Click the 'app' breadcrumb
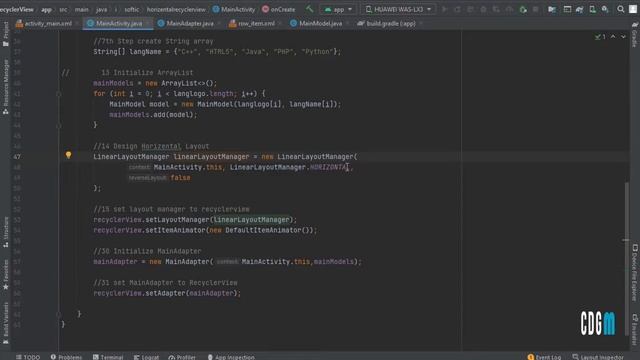 (x=46, y=9)
